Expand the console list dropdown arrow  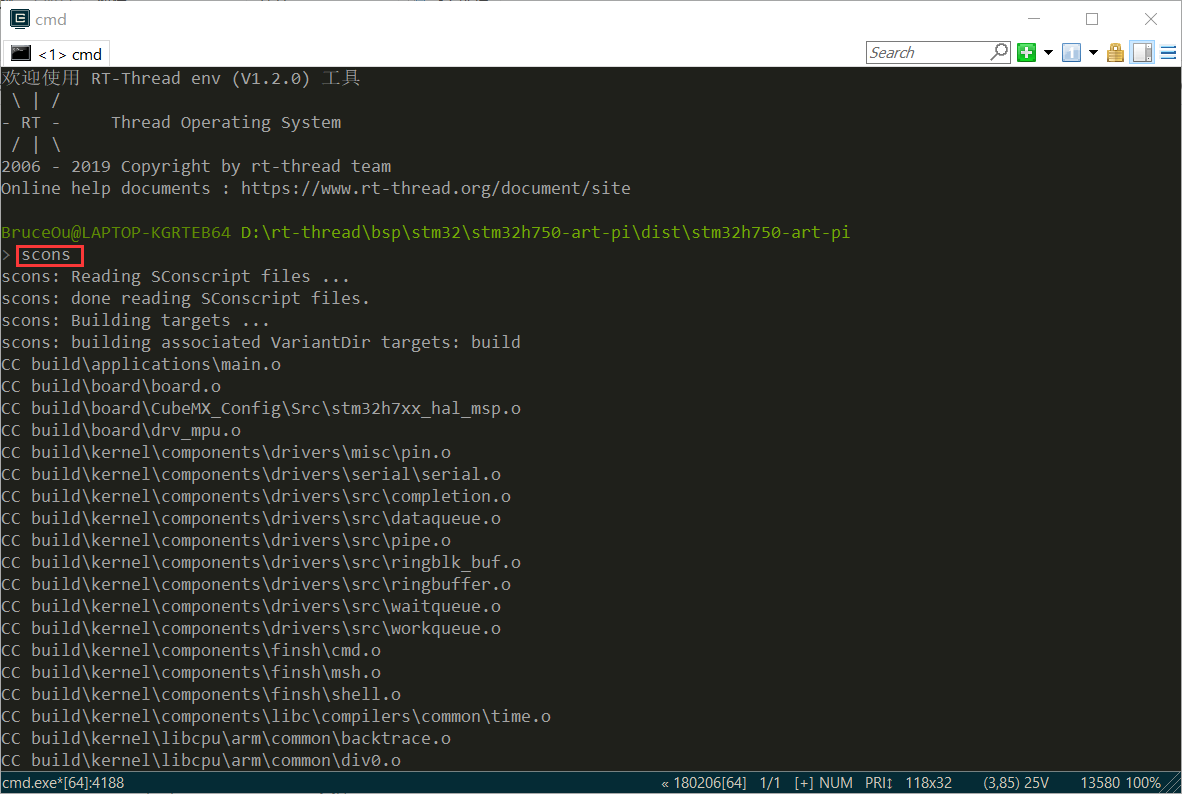(x=1093, y=53)
